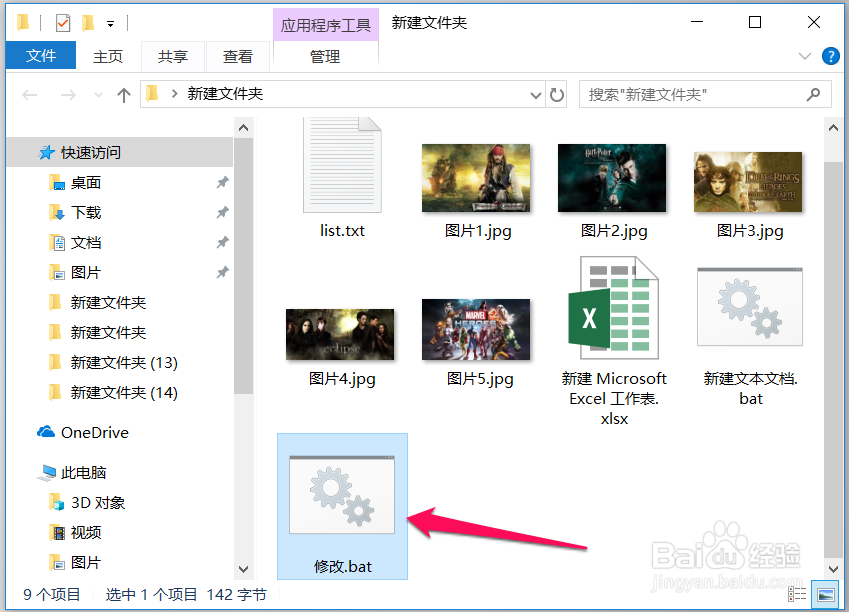Click the 此电脑 computer icon
The width and height of the screenshot is (849, 612).
click(47, 473)
